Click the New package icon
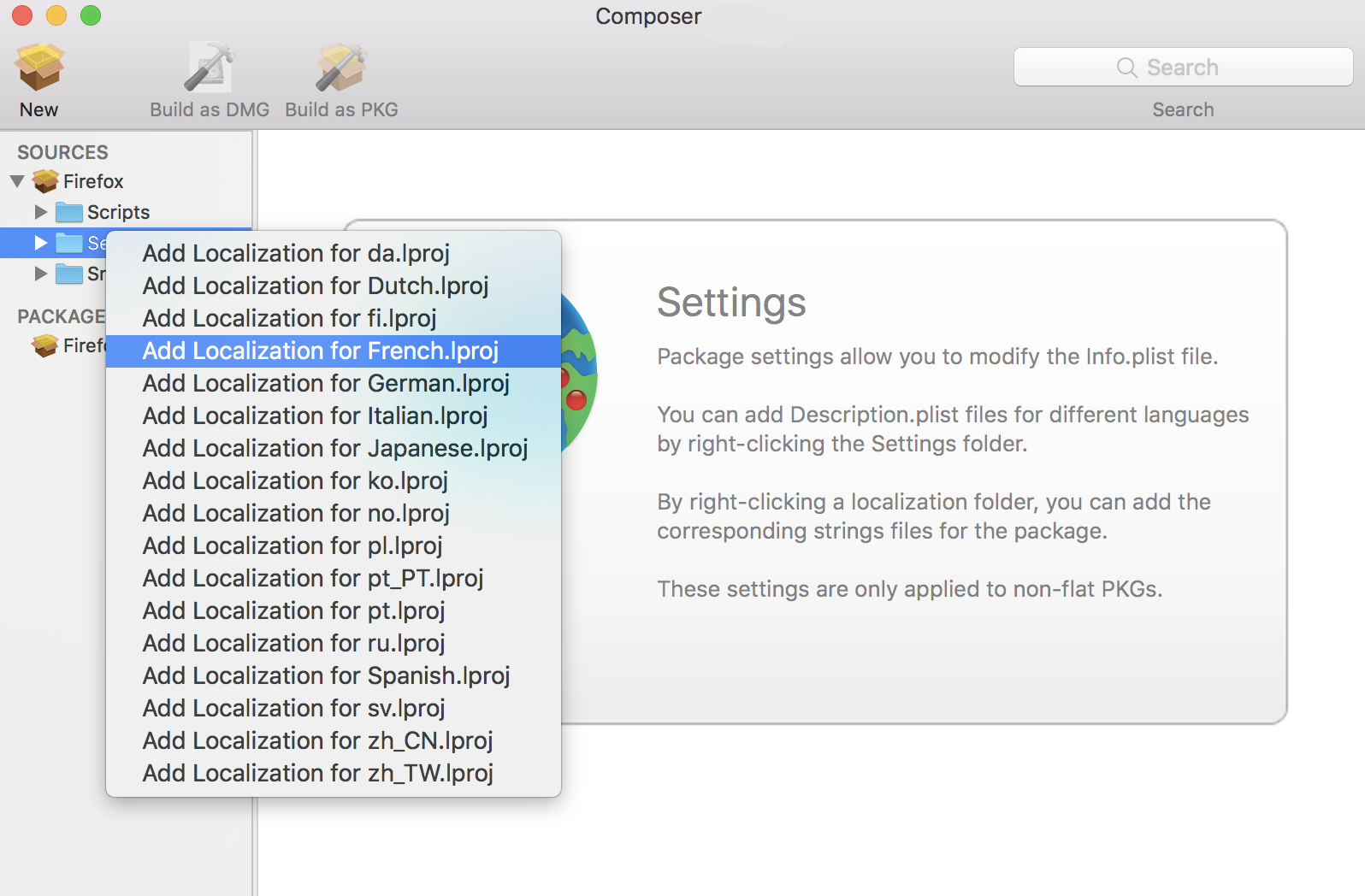1365x896 pixels. click(39, 68)
